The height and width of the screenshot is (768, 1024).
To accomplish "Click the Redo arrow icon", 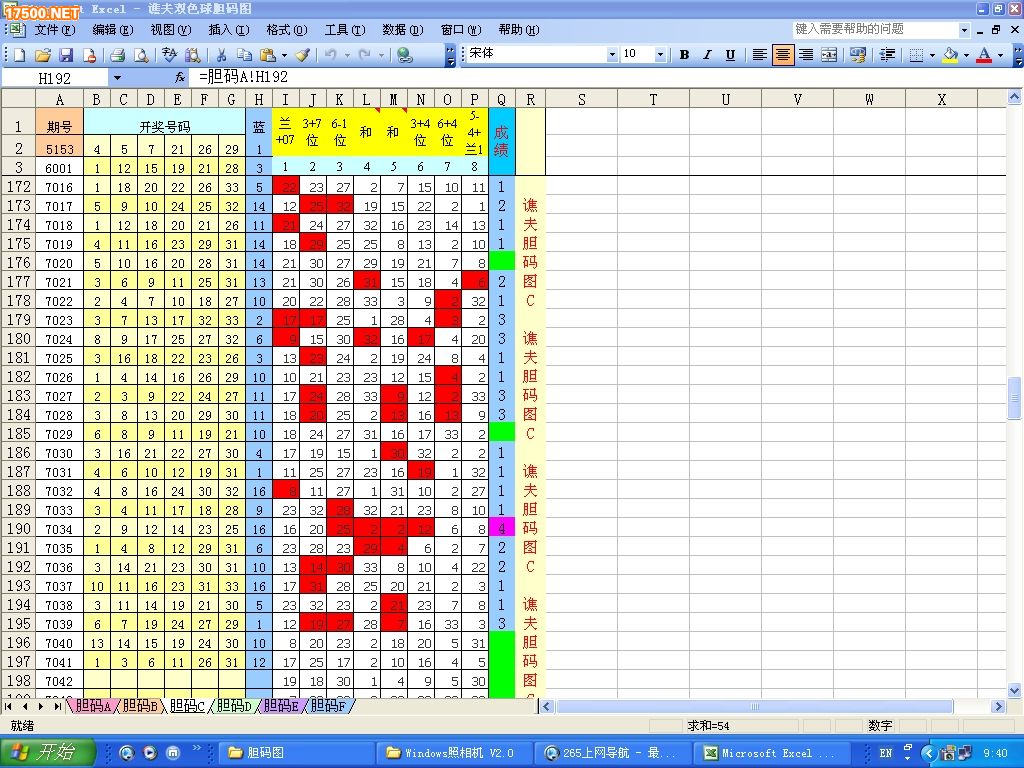I will coord(364,56).
